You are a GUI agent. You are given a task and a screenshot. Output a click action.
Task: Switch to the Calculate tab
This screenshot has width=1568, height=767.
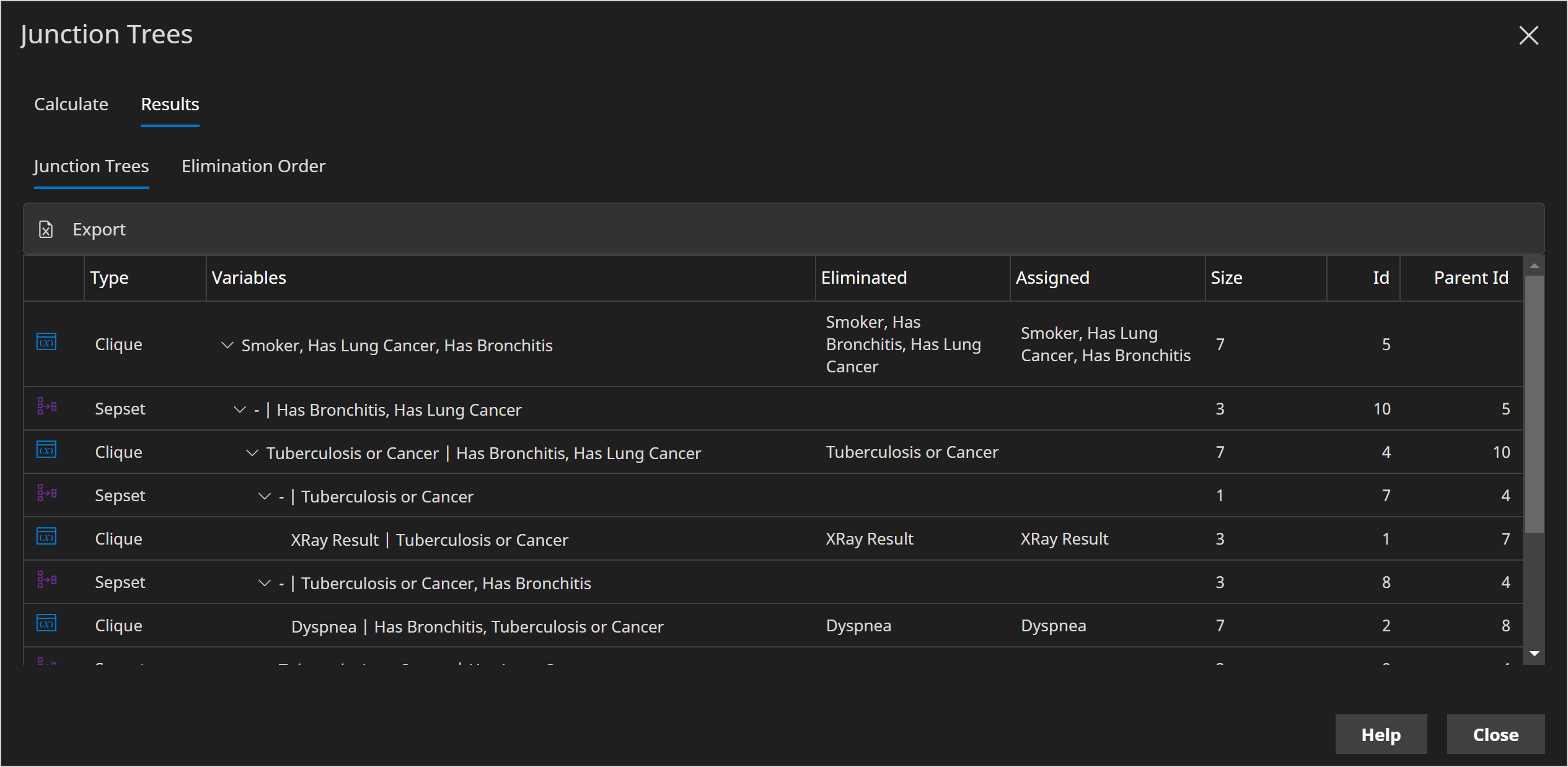71,104
